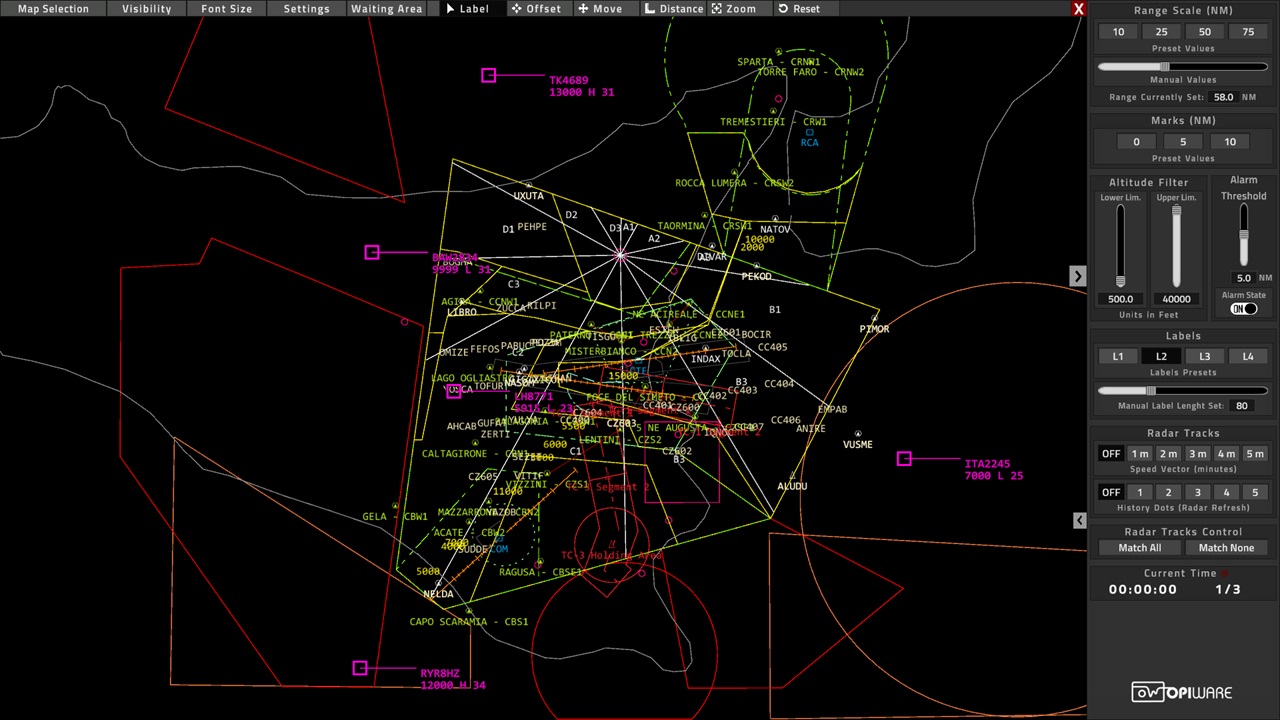Click the Match All button
The width and height of the screenshot is (1280, 720).
(1140, 548)
